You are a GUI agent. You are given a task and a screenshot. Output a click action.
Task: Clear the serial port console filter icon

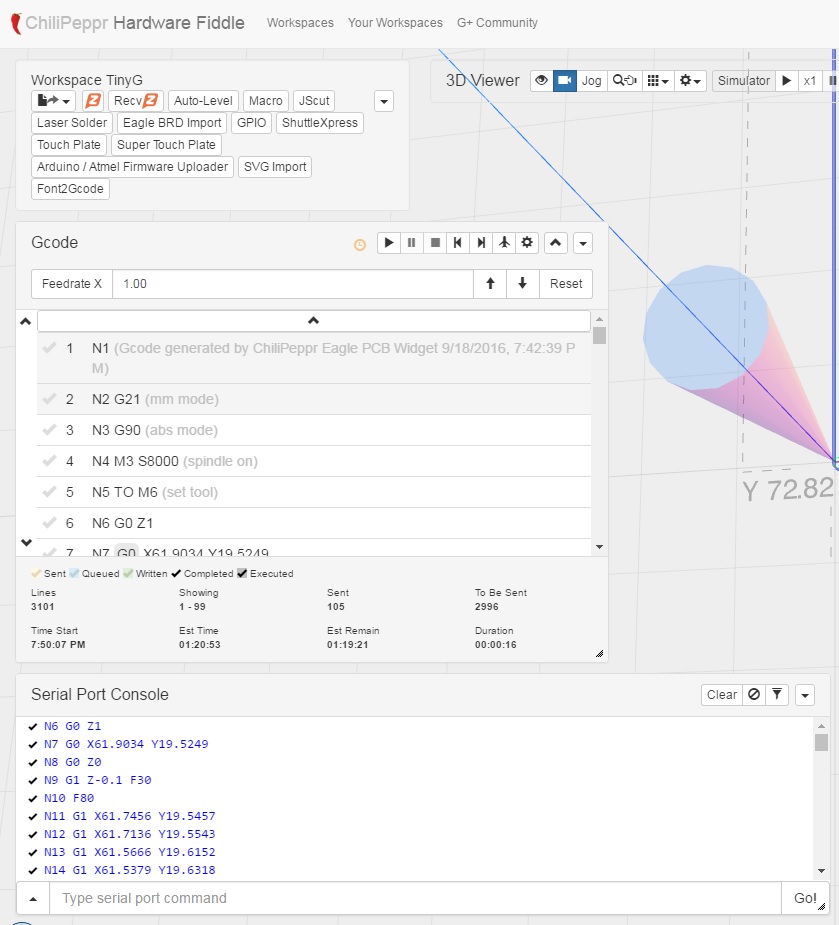777,695
